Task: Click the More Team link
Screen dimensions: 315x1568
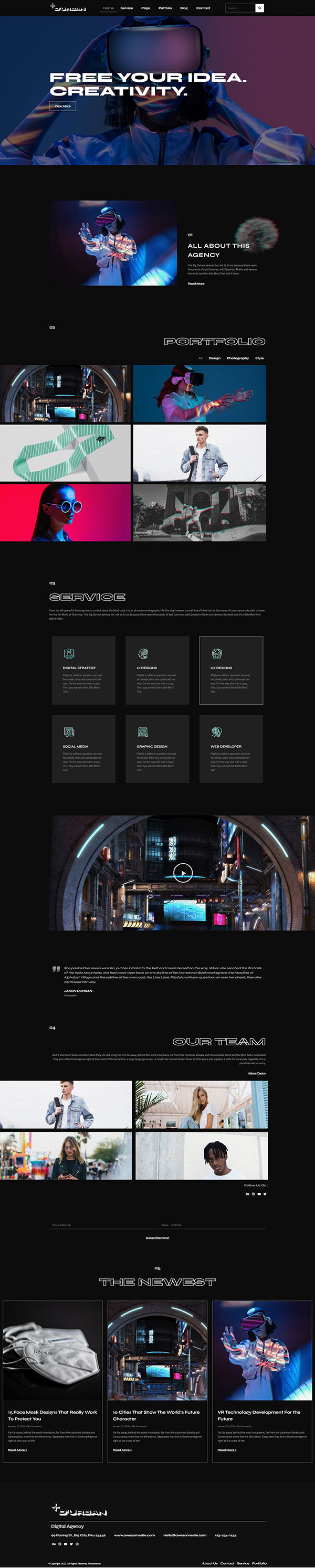Action: [x=257, y=1073]
